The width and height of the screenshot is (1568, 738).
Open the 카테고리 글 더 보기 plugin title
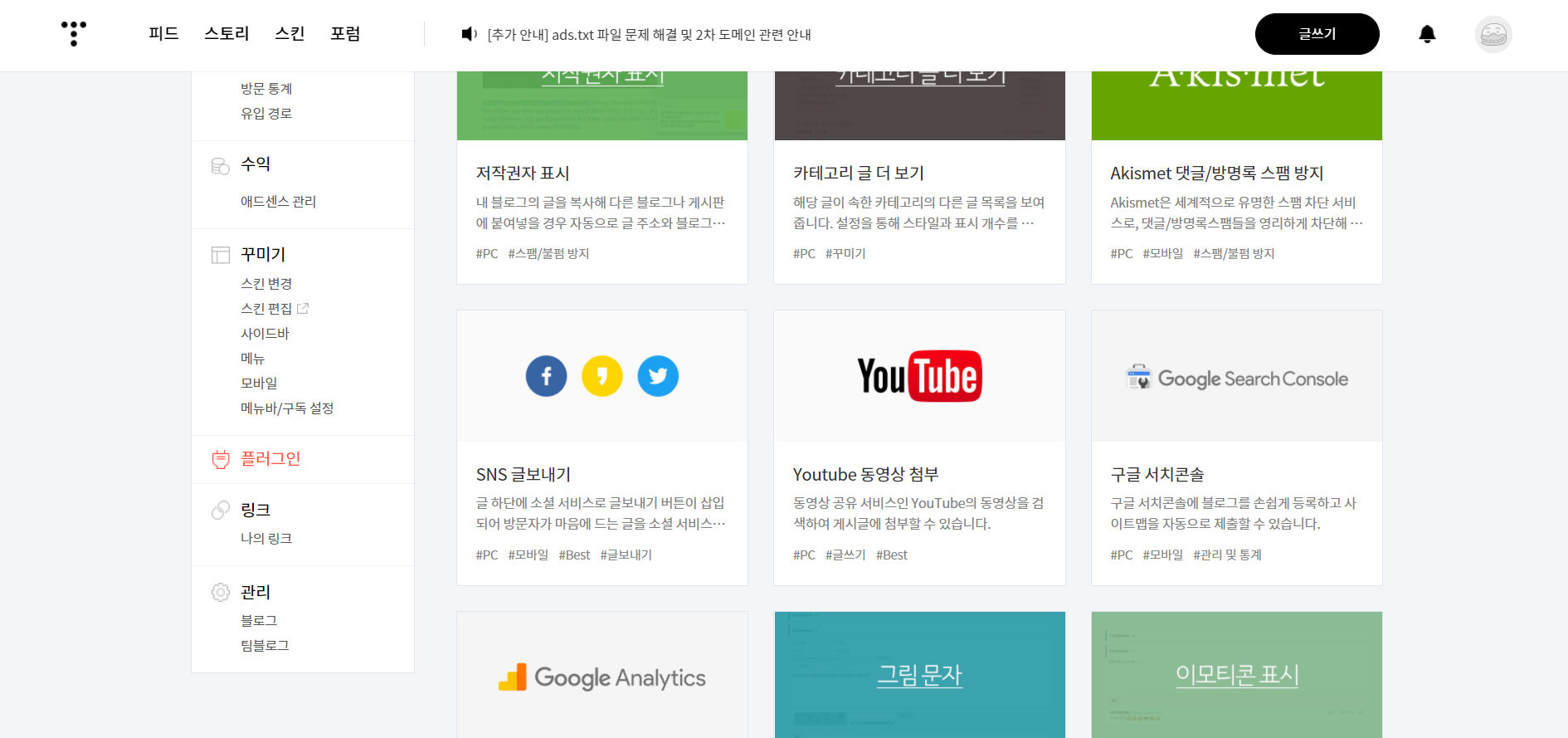859,173
